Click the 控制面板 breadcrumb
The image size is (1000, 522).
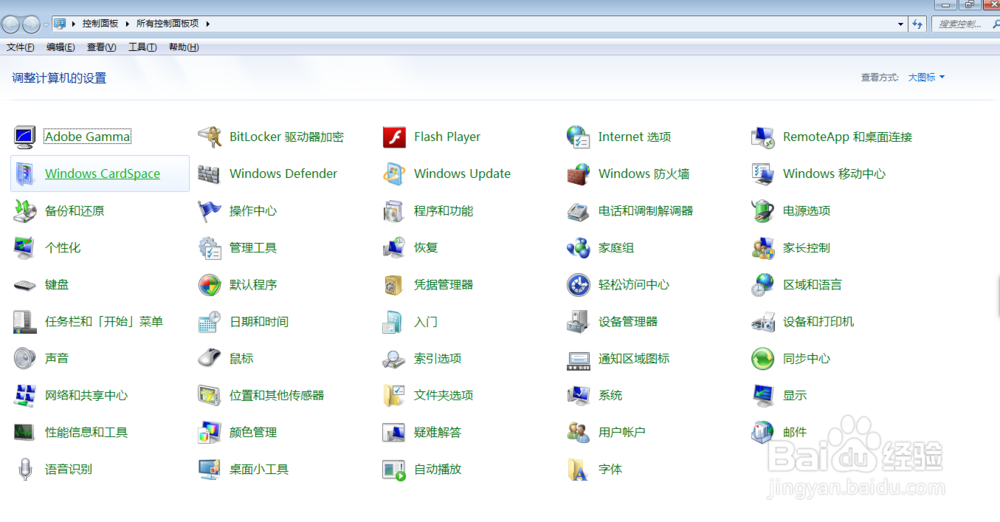point(100,24)
